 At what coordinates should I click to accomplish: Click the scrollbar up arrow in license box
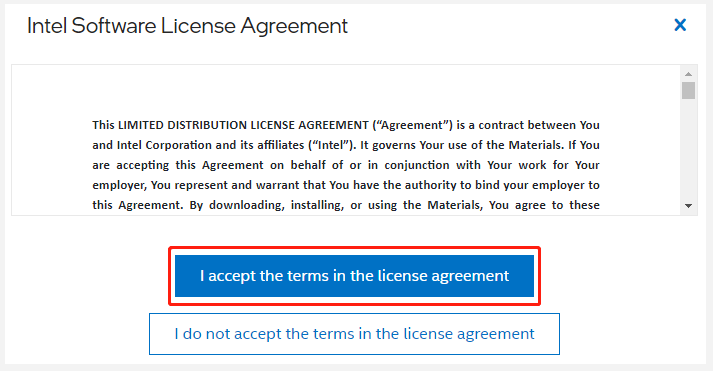(688, 74)
